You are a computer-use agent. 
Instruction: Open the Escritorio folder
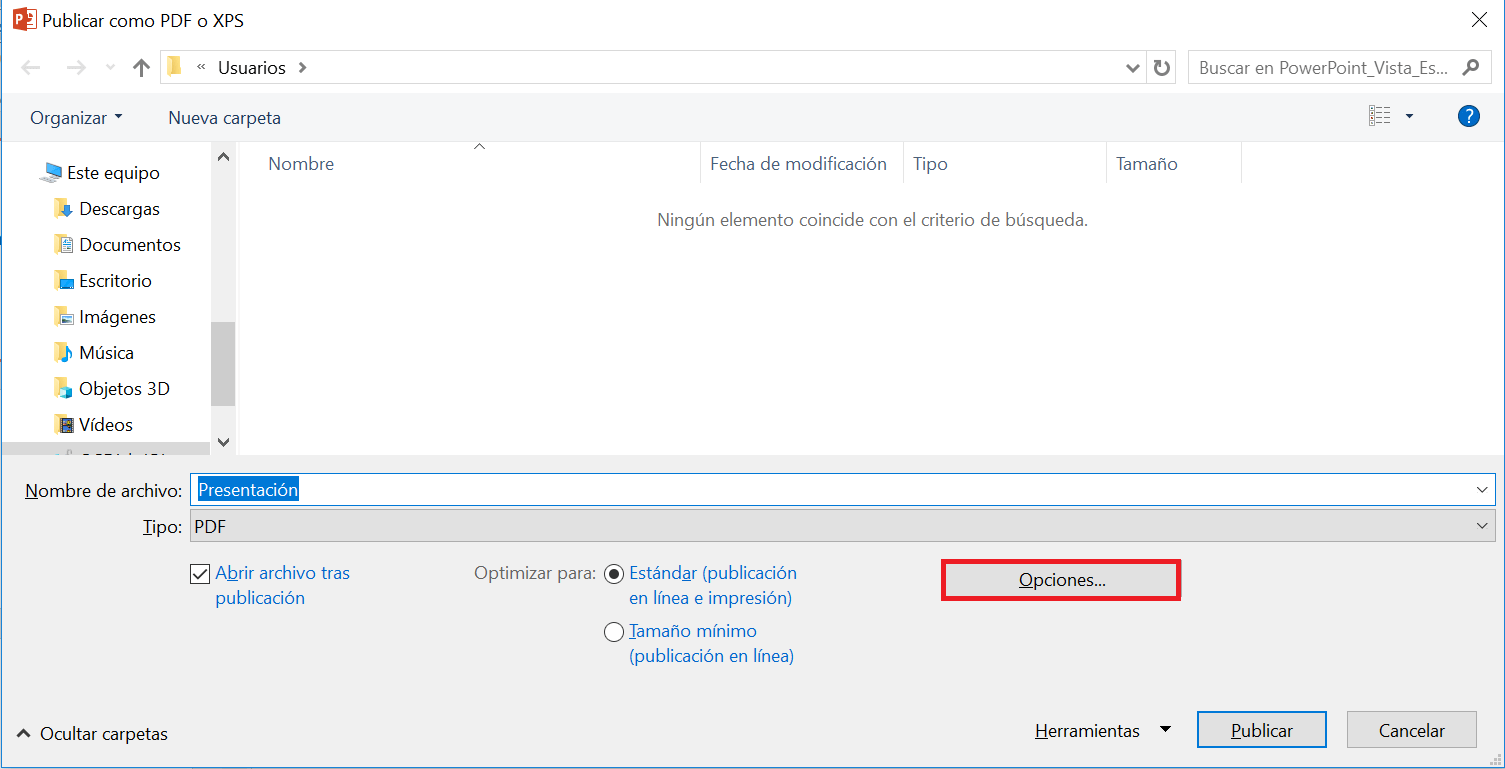115,281
